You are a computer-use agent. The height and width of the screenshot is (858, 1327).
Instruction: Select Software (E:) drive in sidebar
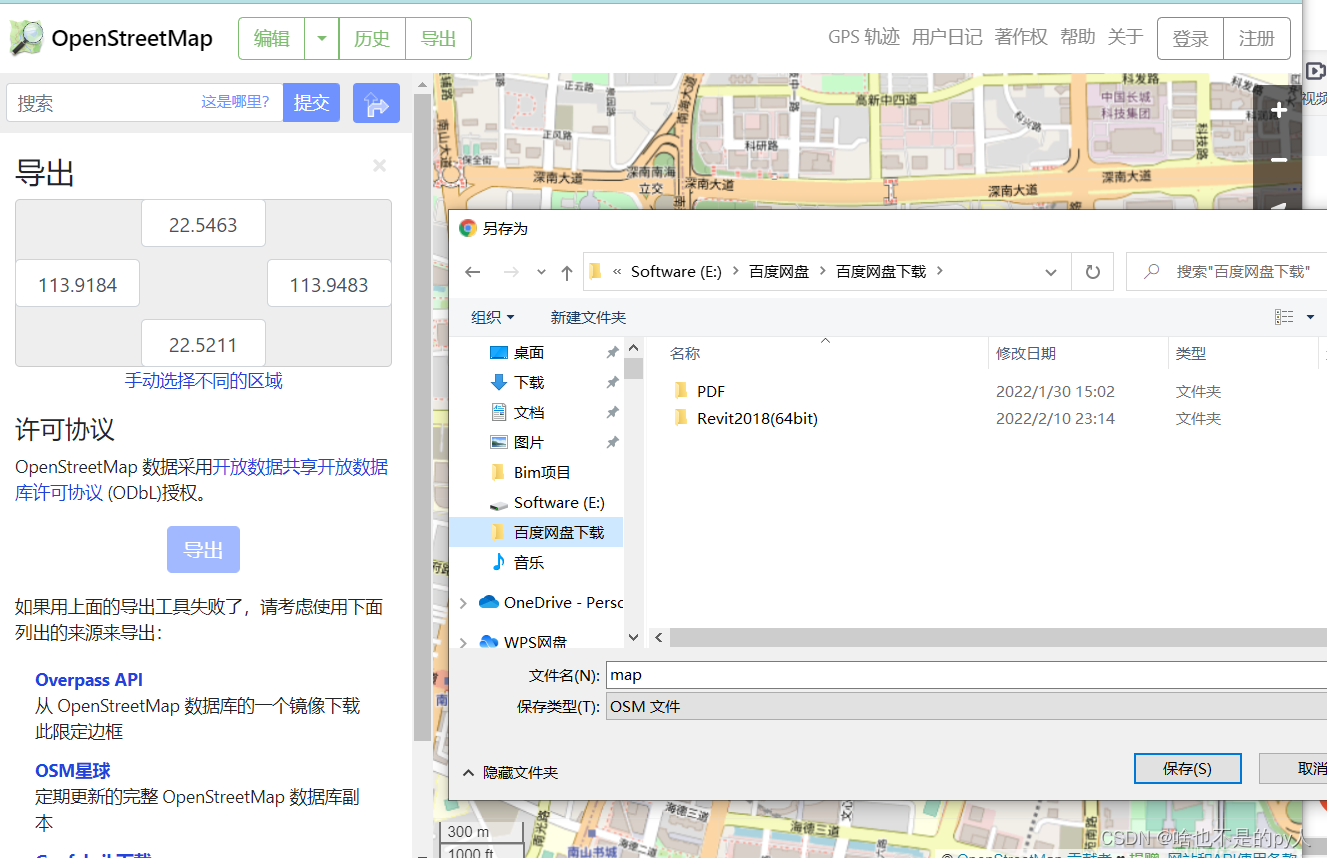coord(559,502)
